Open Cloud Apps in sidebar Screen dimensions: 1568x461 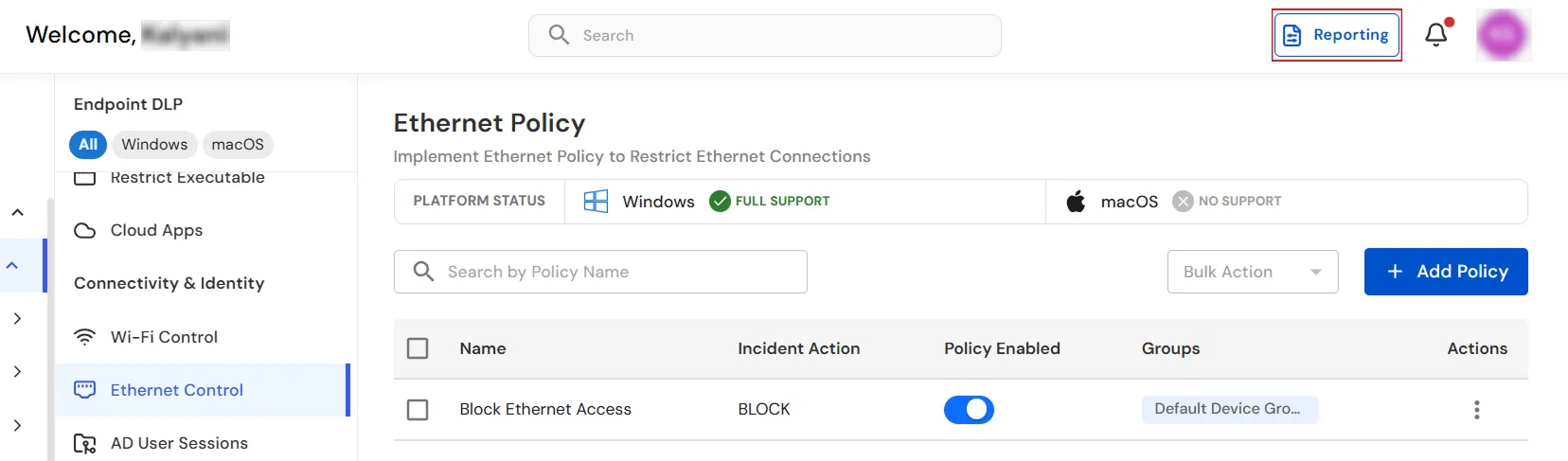click(x=156, y=230)
